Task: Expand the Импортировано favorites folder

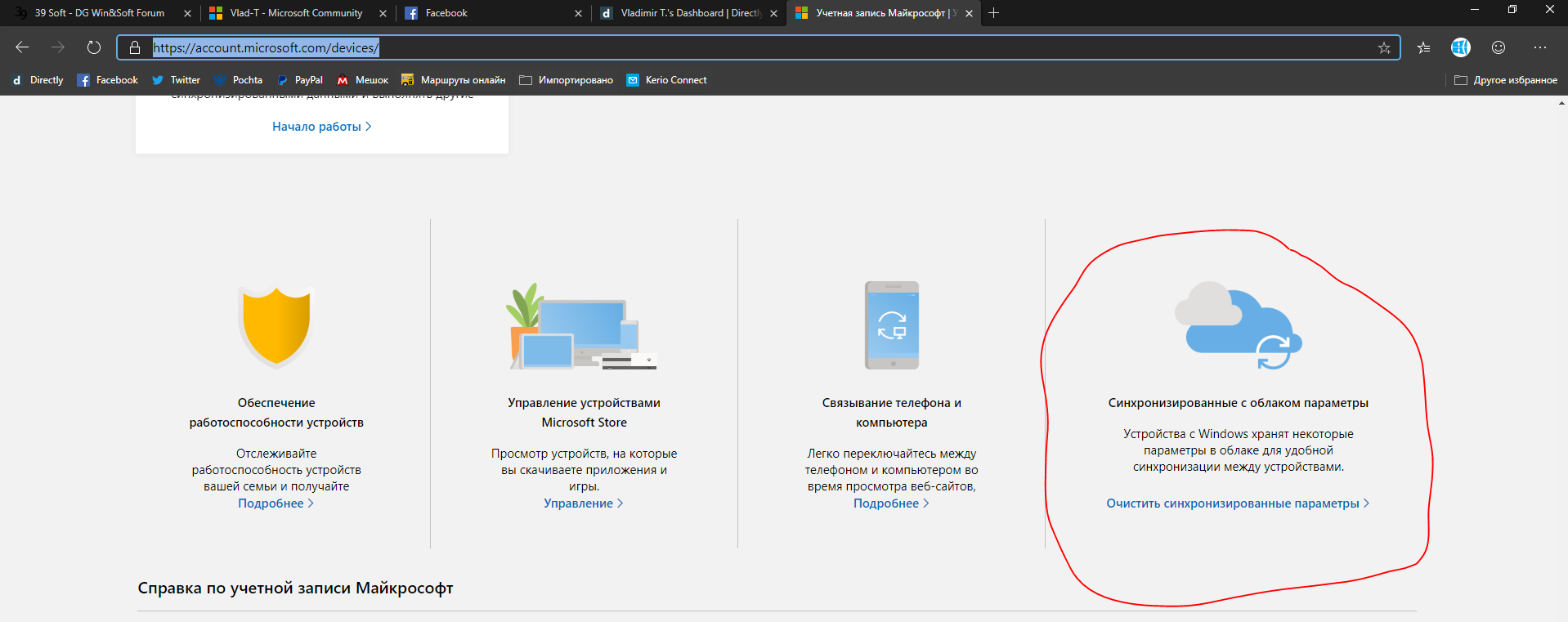Action: pyautogui.click(x=566, y=80)
